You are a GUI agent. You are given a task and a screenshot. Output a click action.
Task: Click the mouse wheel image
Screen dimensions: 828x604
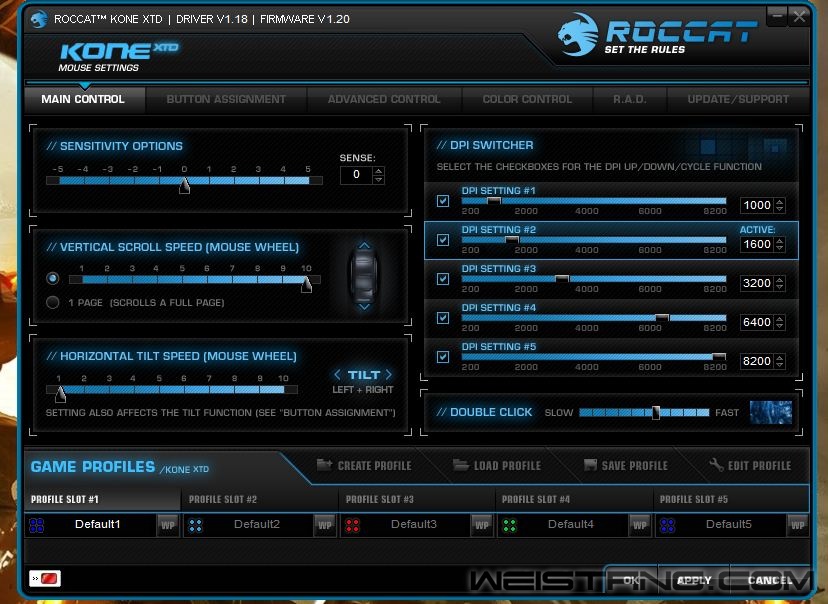point(364,276)
